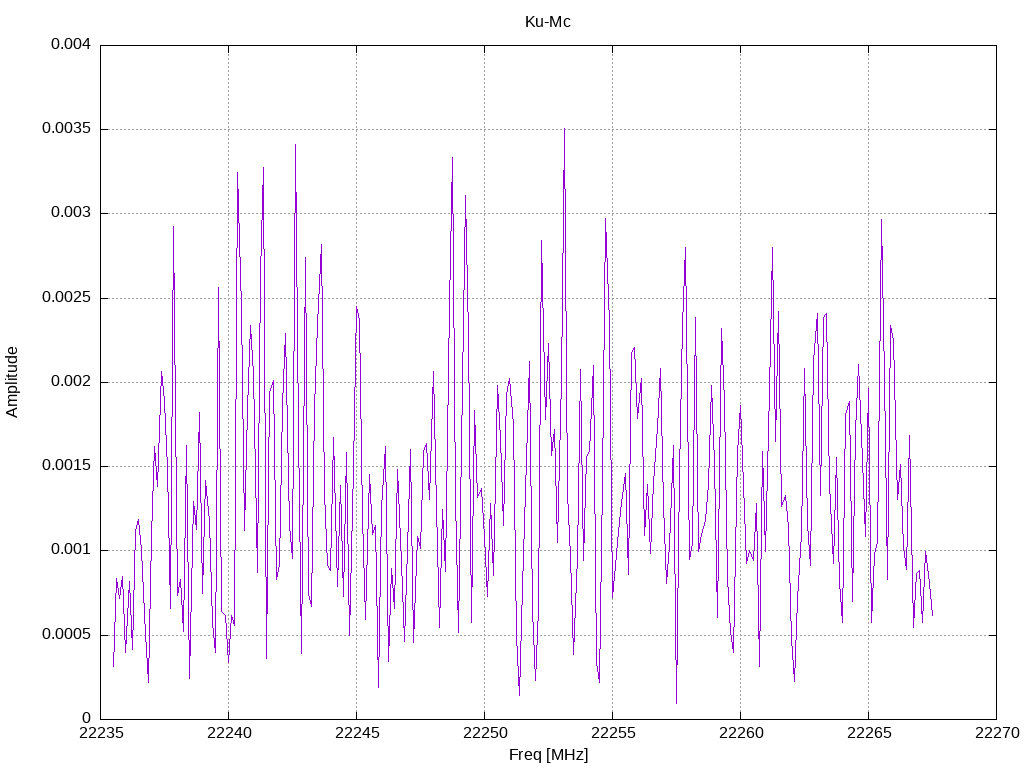Click the highest spectrum peak near 22253 MHz
This screenshot has width=1024, height=768.
(x=564, y=130)
